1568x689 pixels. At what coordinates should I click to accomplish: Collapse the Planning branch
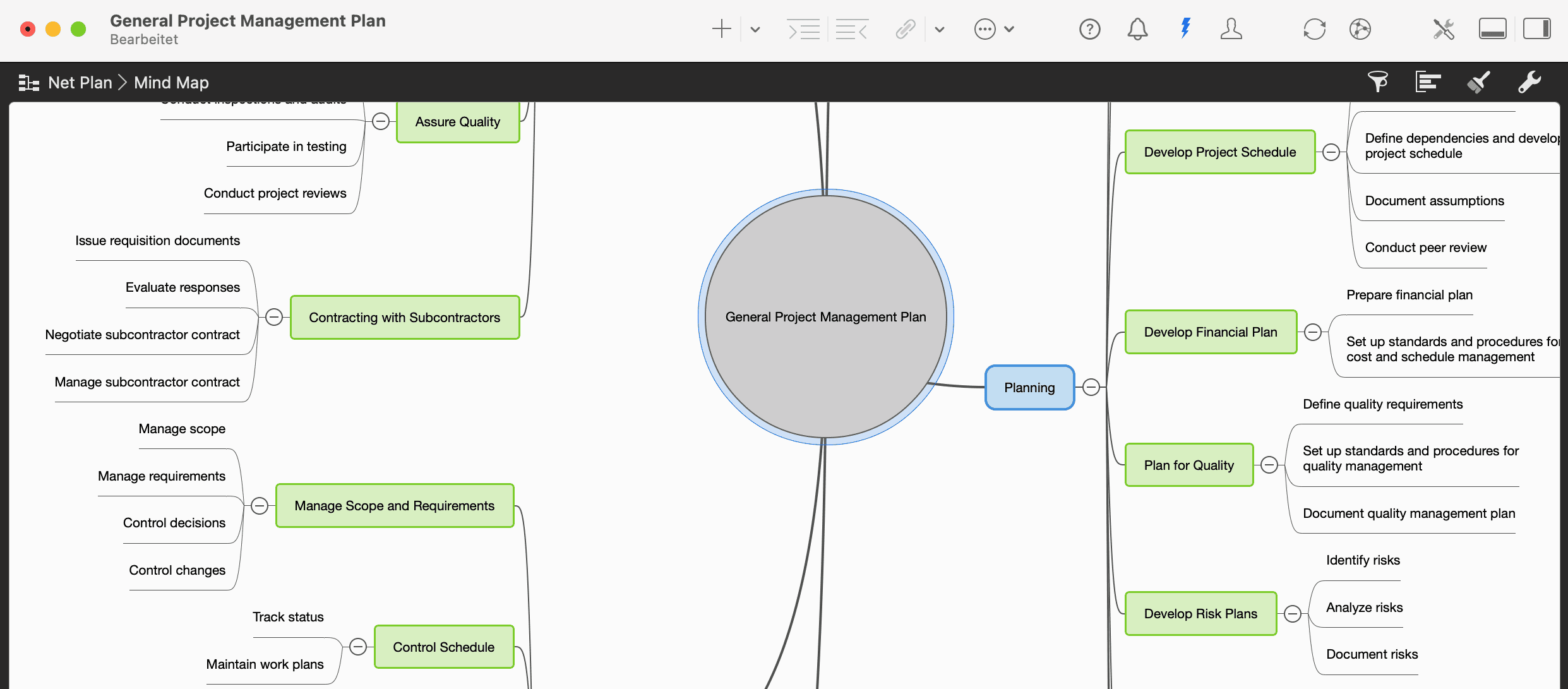[x=1091, y=387]
